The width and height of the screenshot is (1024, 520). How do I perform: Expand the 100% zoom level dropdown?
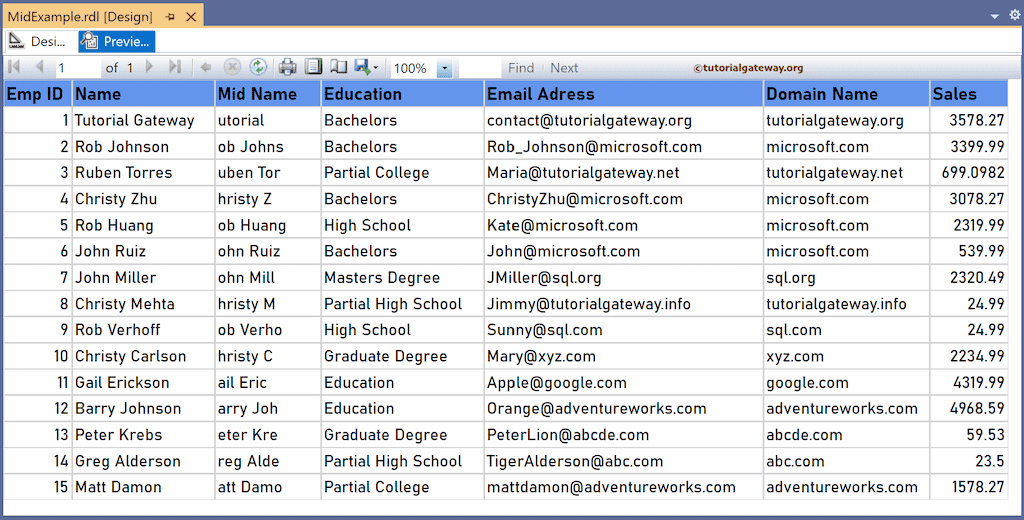(444, 68)
